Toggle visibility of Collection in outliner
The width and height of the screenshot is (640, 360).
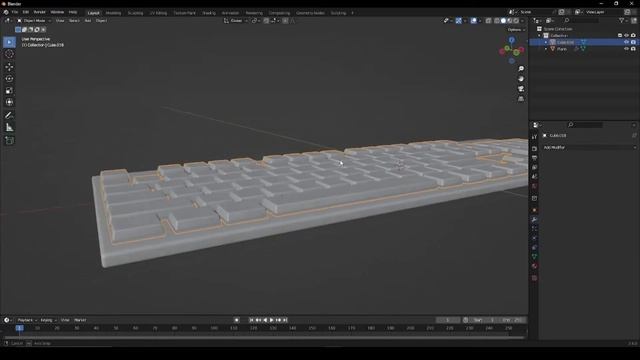(626, 36)
